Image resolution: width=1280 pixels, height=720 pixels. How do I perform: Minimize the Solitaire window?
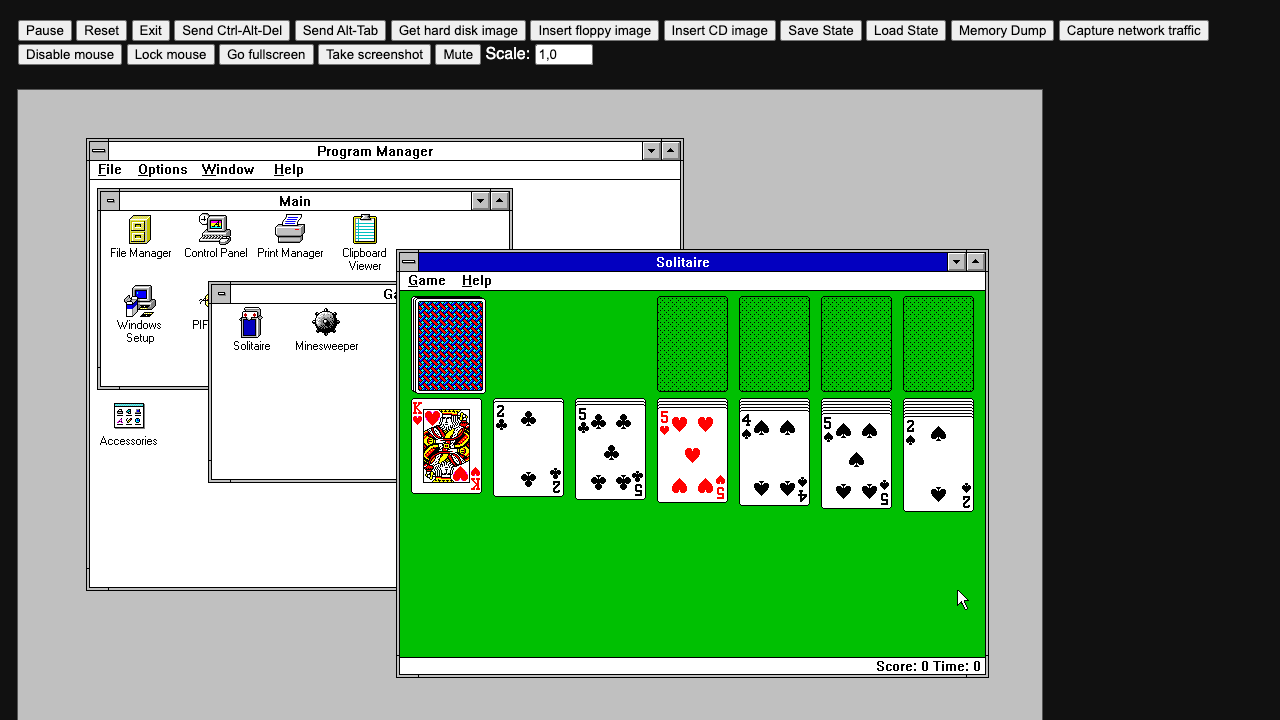[x=957, y=262]
